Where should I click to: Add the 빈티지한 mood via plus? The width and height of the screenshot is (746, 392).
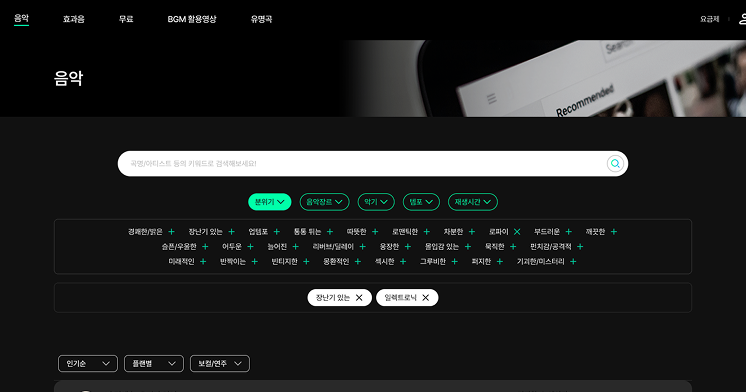pos(306,262)
